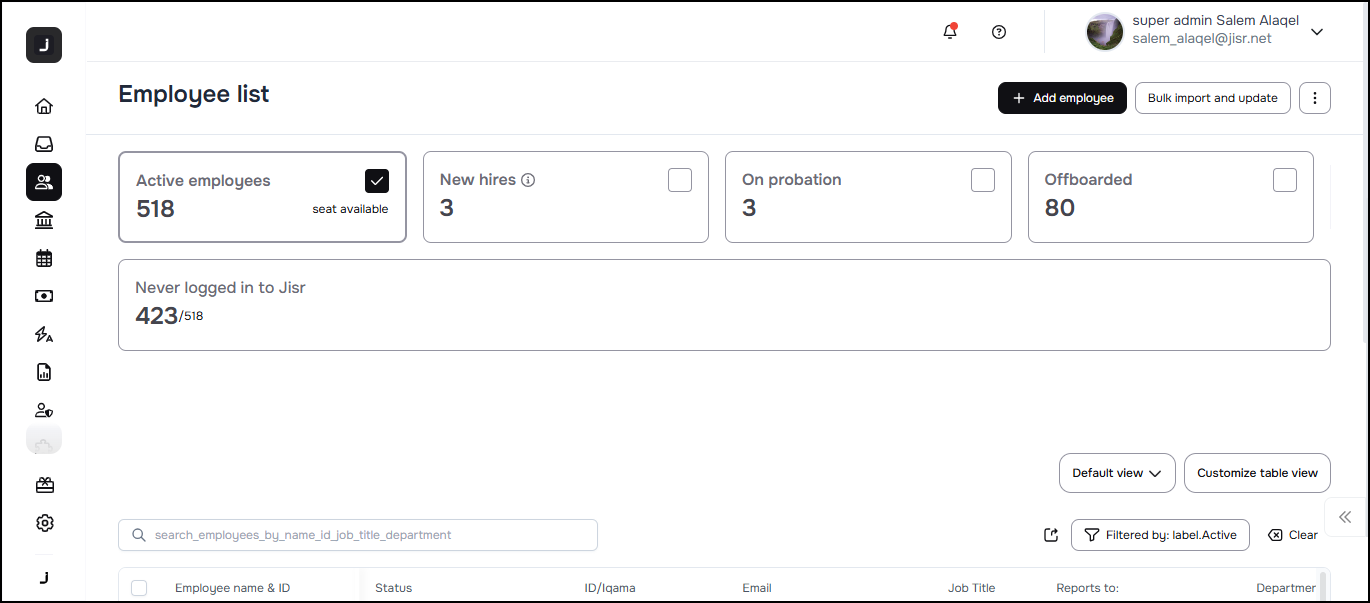Image resolution: width=1370 pixels, height=603 pixels.
Task: Click the notifications bell icon
Action: click(950, 31)
